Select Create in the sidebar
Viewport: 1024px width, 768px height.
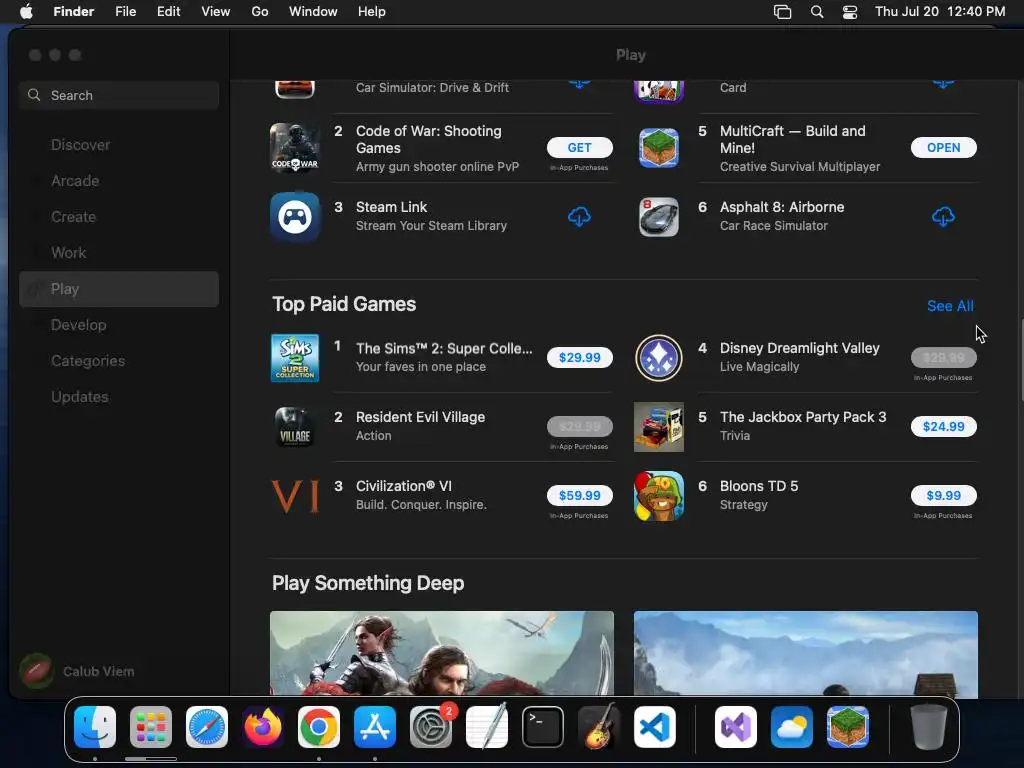click(119, 217)
